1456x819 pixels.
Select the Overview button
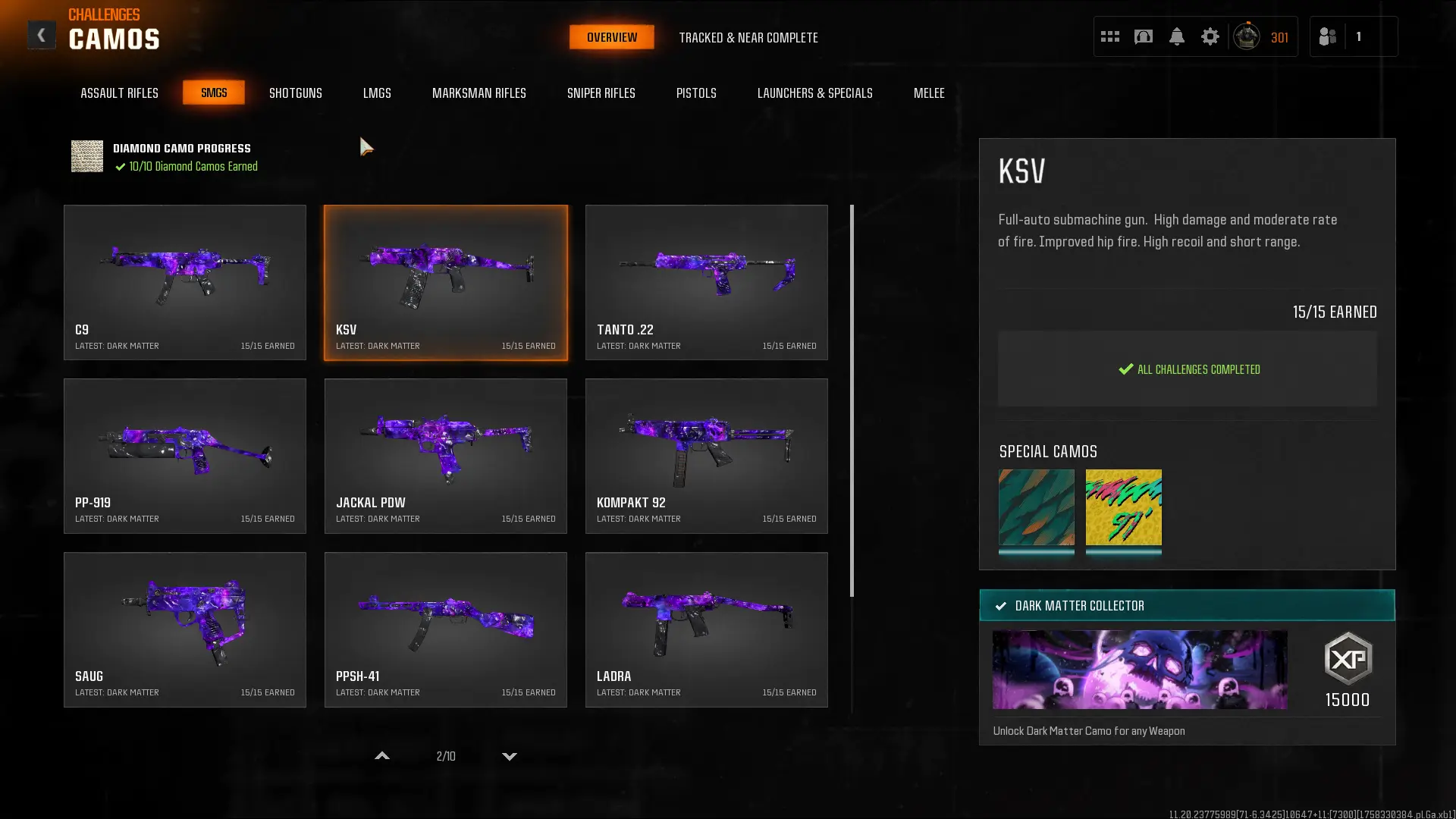(612, 37)
